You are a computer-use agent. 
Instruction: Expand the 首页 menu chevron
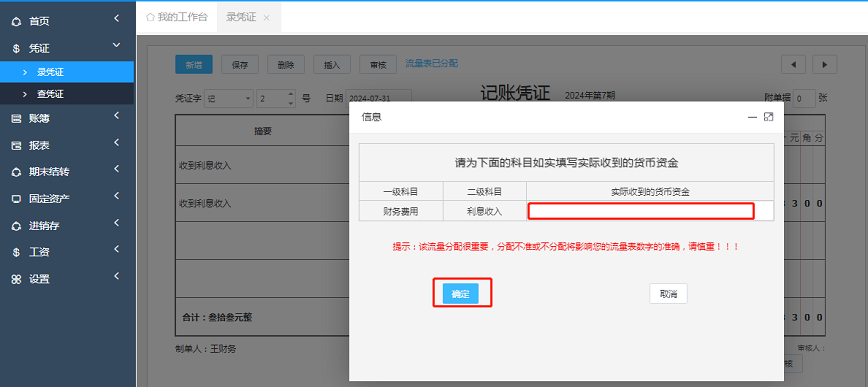tap(116, 19)
